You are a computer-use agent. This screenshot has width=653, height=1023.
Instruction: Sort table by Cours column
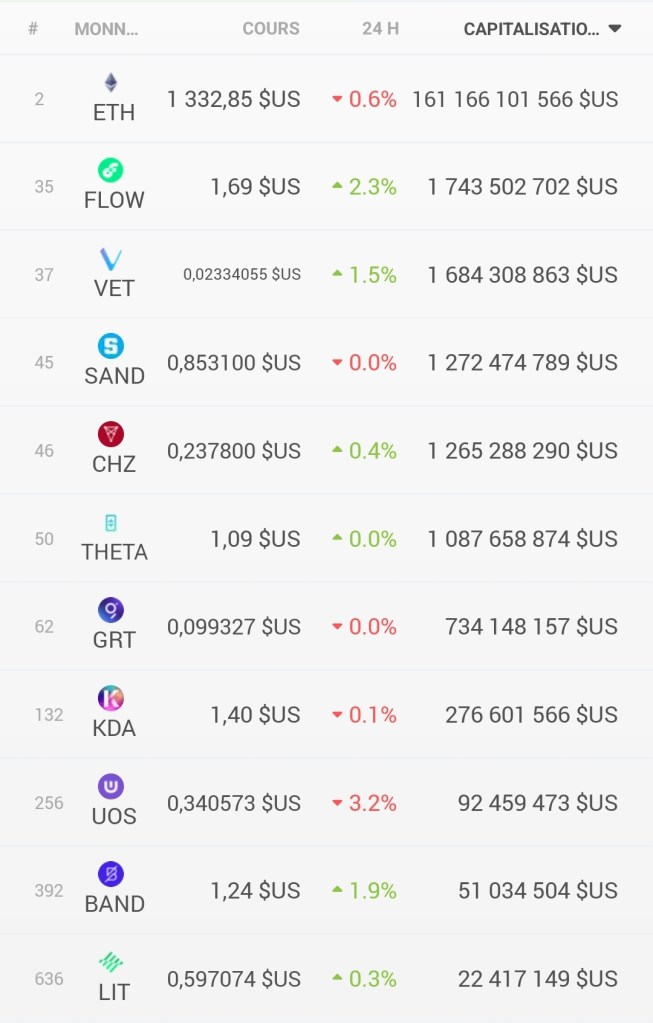pos(270,29)
